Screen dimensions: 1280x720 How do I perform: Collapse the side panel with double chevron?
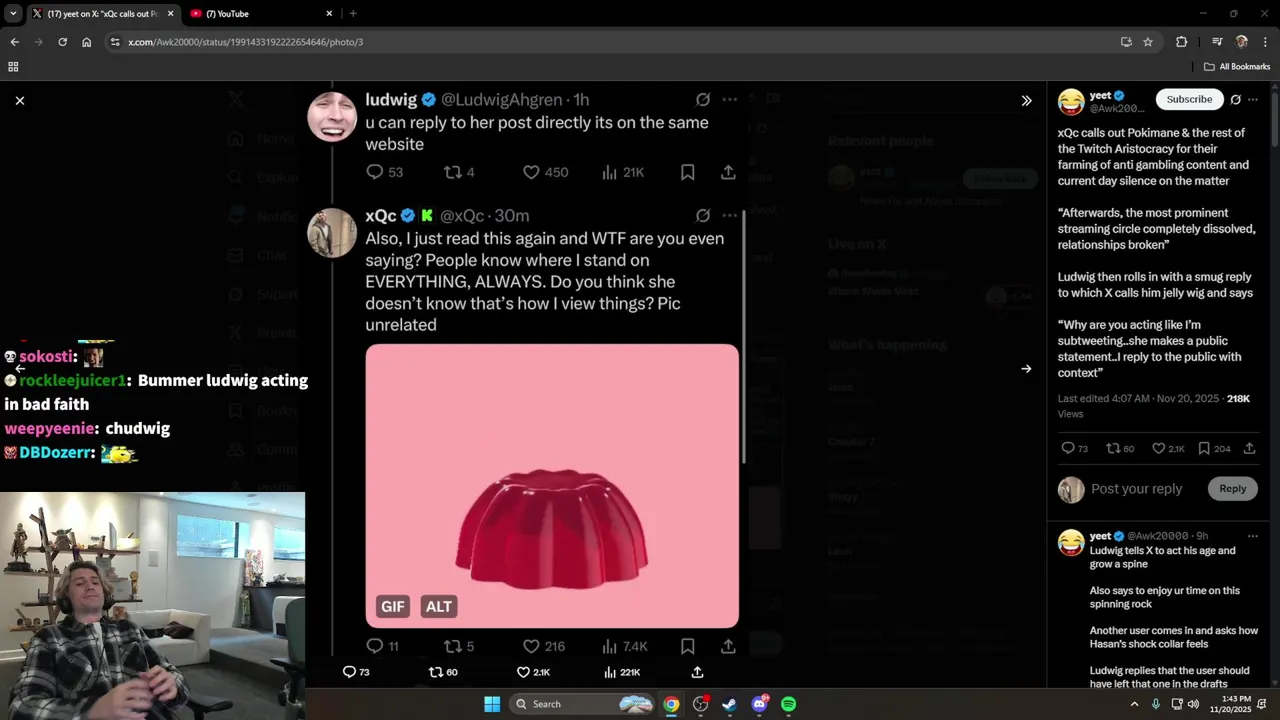[1026, 100]
